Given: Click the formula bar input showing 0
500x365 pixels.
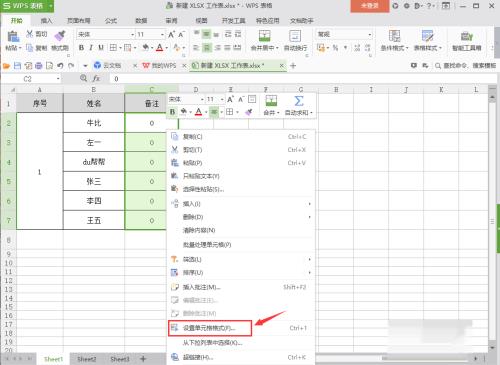Looking at the screenshot, I should (x=302, y=79).
